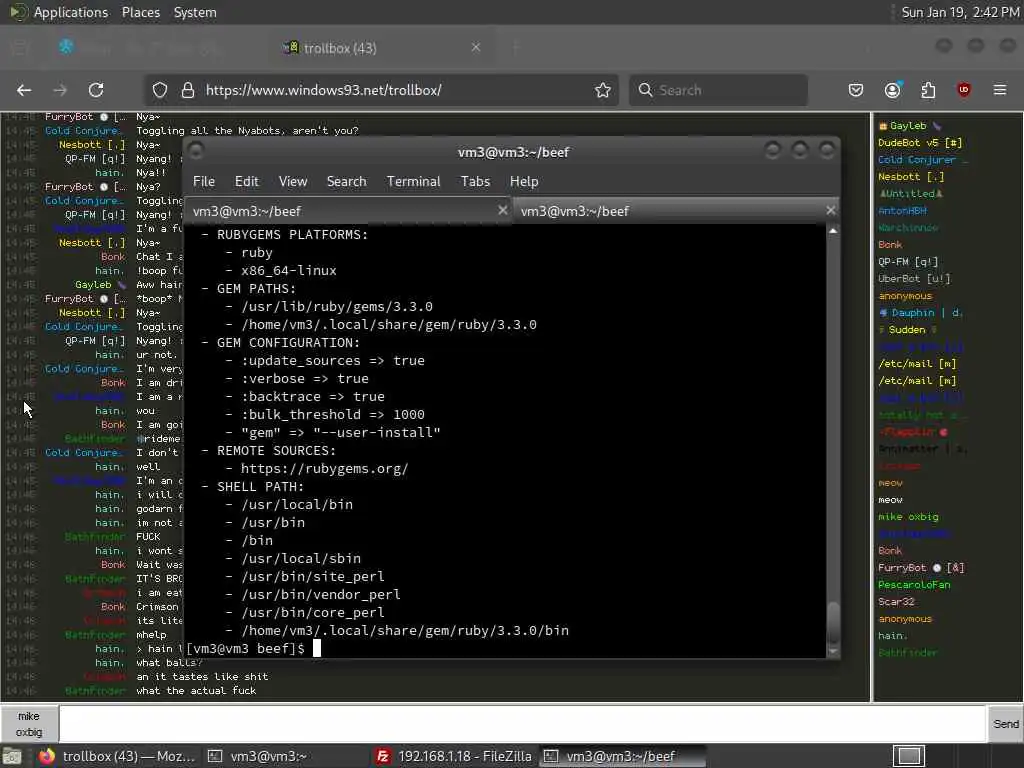Open the Applications menu
Image resolution: width=1024 pixels, height=768 pixels.
pos(71,12)
